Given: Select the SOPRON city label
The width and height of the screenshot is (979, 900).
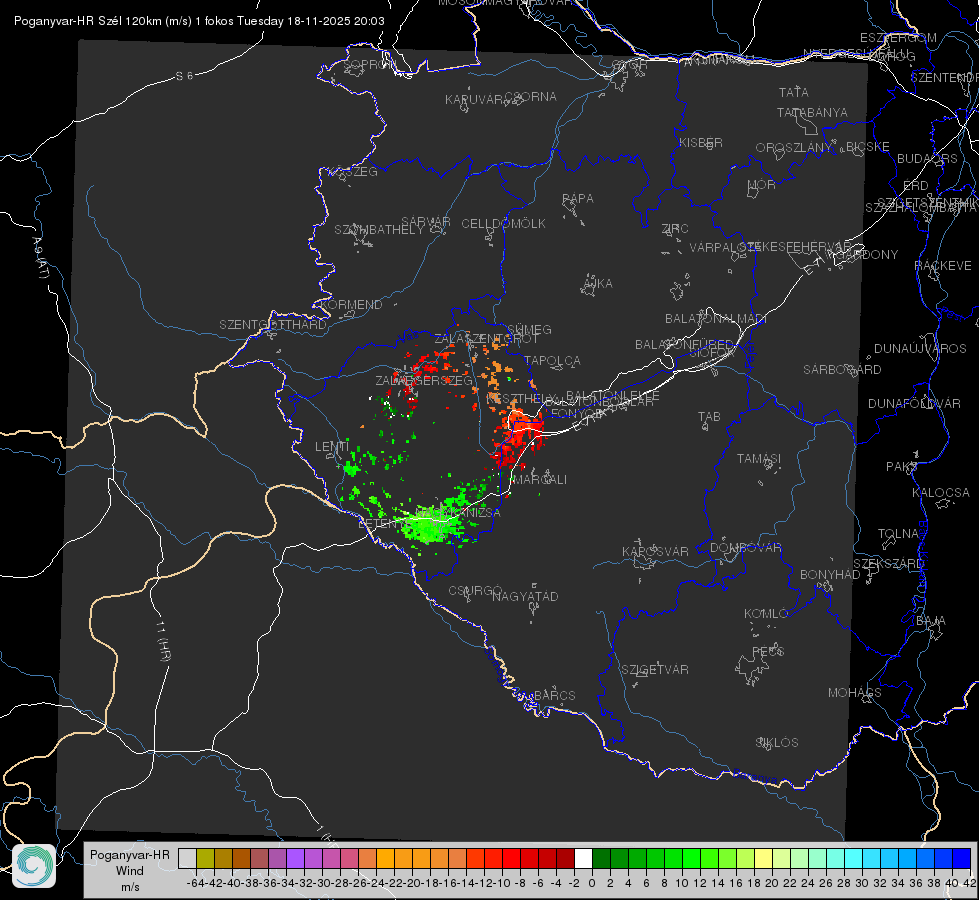Looking at the screenshot, I should [x=369, y=64].
